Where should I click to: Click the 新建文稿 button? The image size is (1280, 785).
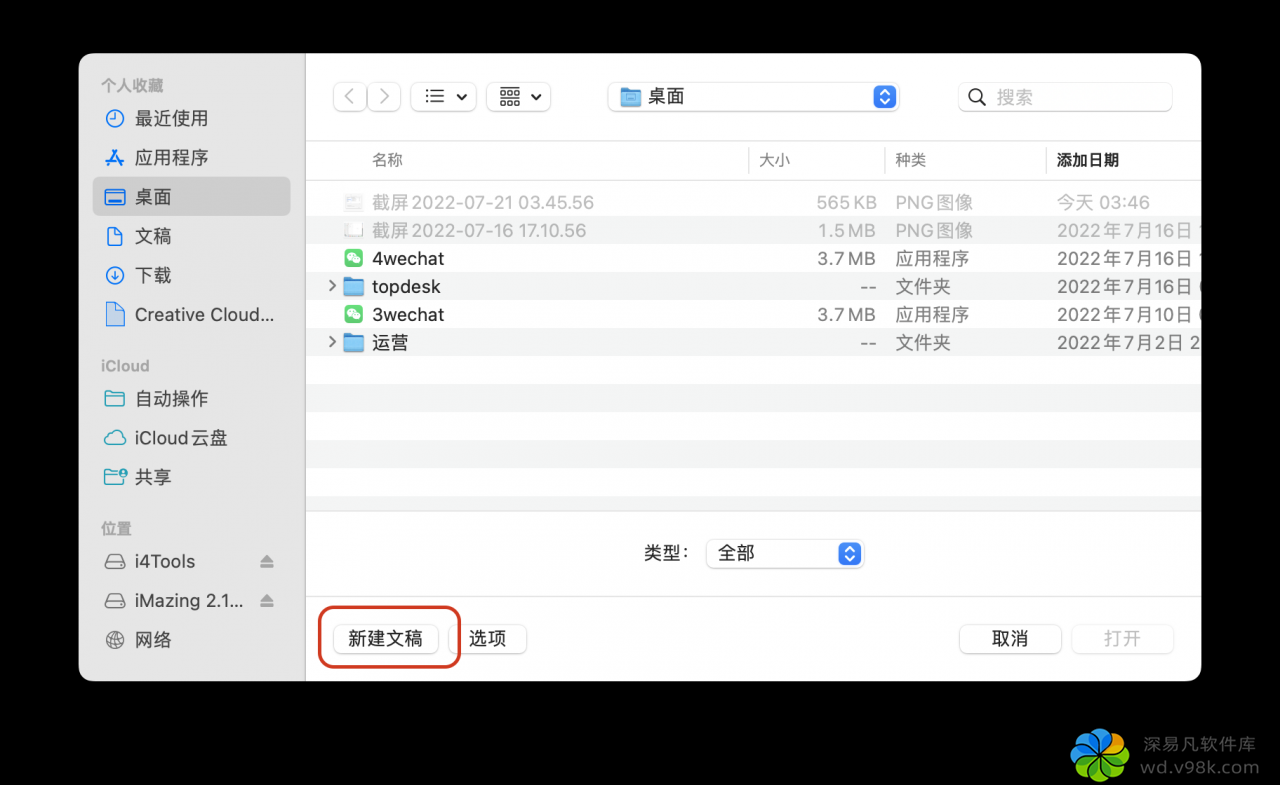tap(385, 638)
